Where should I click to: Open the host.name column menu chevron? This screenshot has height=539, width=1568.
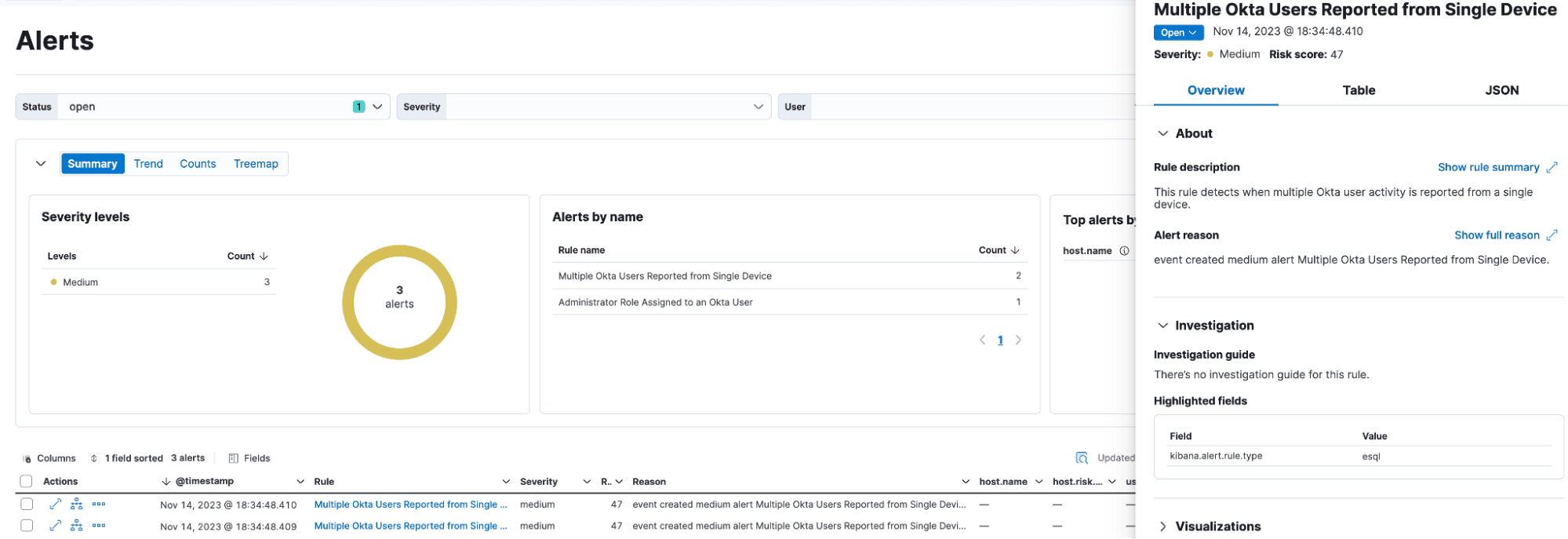(1039, 482)
